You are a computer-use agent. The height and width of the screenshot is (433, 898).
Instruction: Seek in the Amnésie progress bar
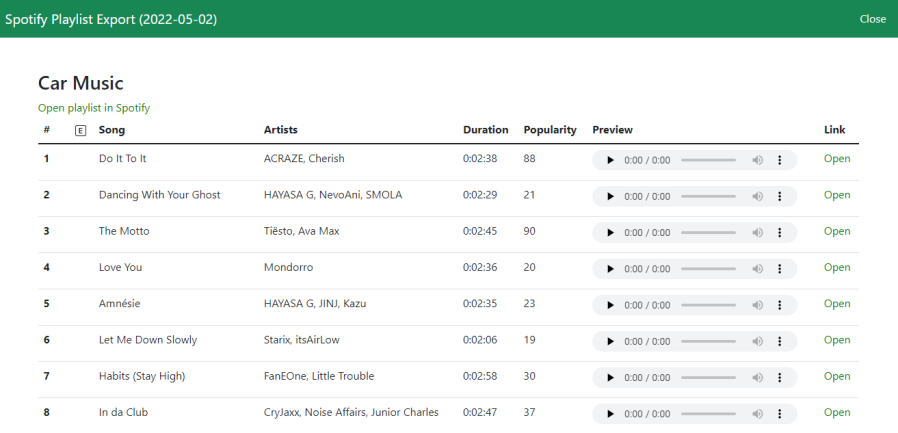[x=708, y=305]
